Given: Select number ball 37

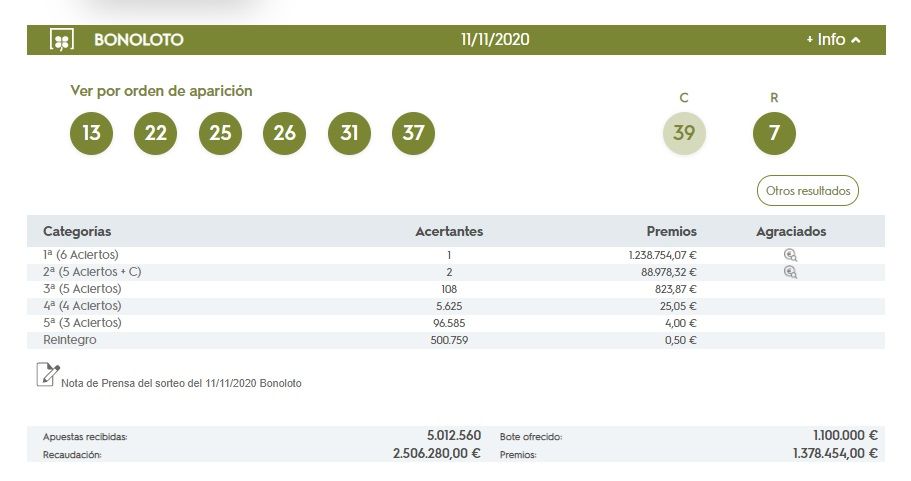Looking at the screenshot, I should (414, 133).
